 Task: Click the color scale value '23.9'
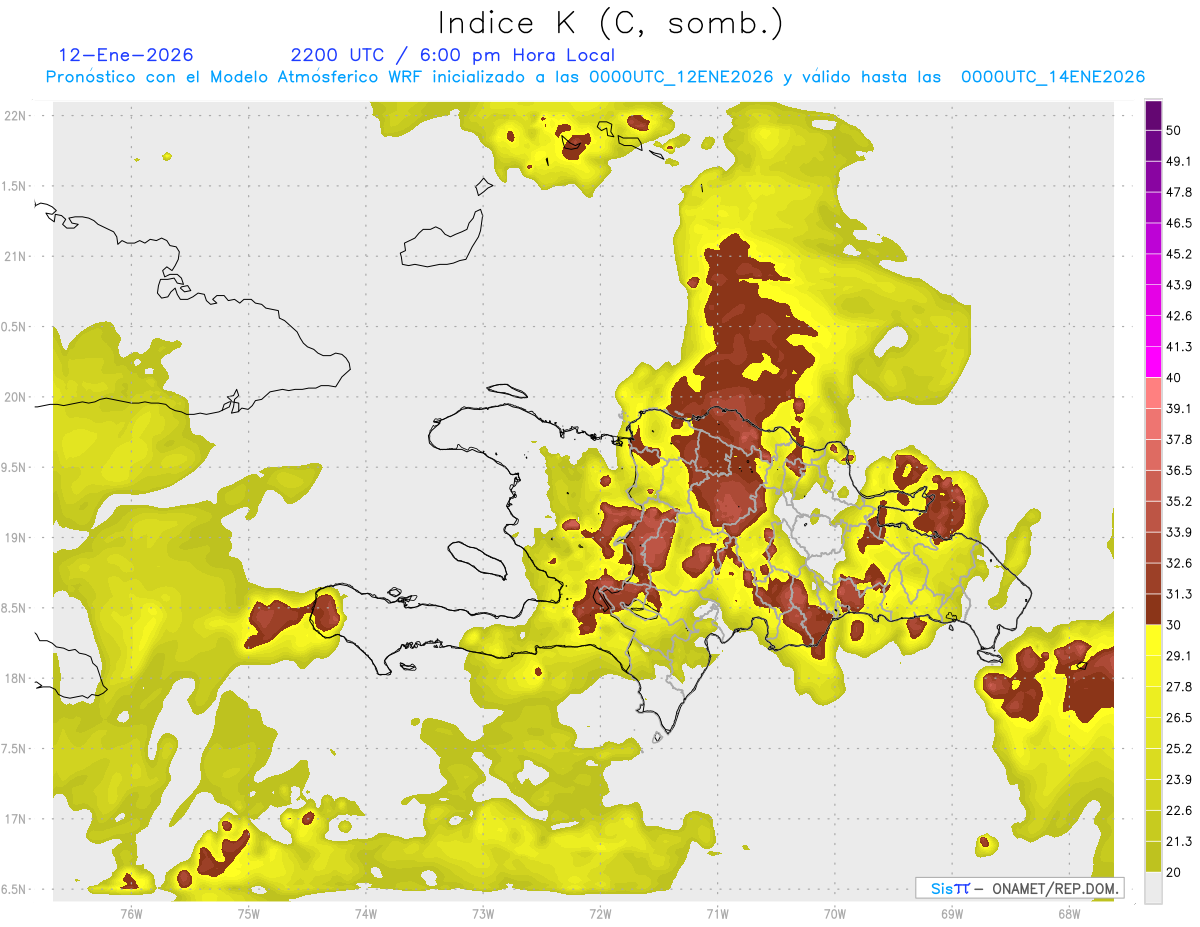tap(1179, 780)
